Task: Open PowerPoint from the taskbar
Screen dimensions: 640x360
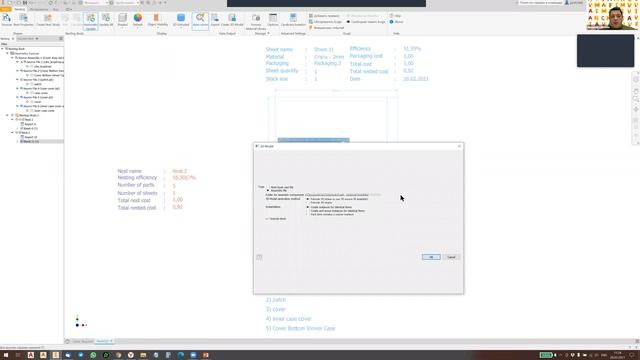Action: [x=206, y=355]
